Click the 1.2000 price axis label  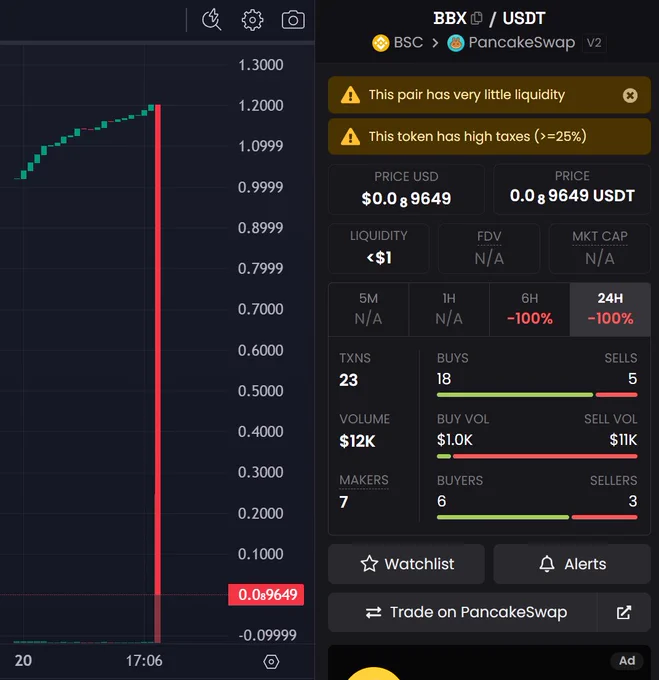(x=261, y=105)
